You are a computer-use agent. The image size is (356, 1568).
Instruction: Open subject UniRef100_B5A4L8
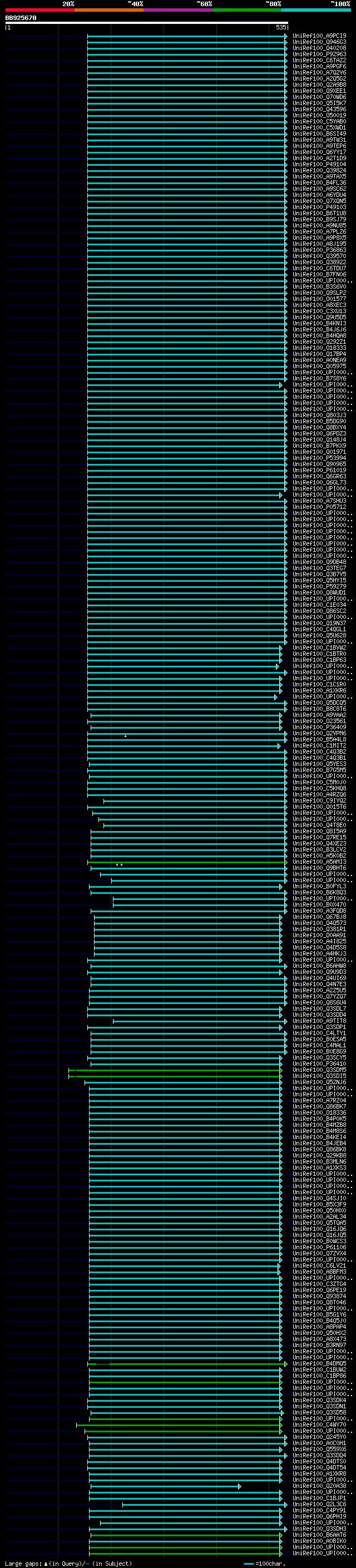click(x=319, y=740)
